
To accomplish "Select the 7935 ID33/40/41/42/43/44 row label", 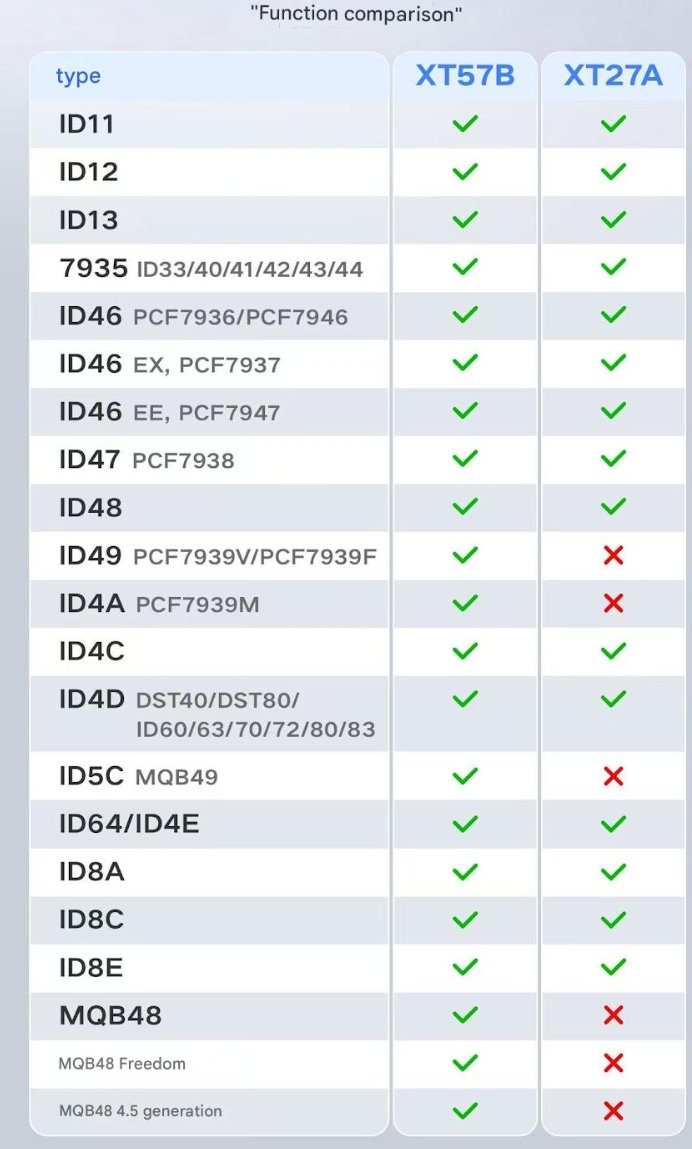I will point(210,268).
